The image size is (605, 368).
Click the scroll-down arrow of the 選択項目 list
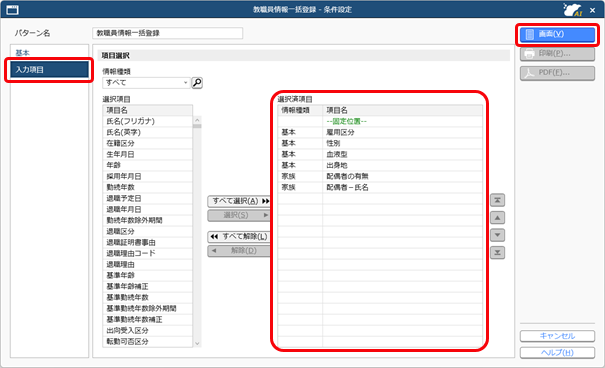[197, 343]
